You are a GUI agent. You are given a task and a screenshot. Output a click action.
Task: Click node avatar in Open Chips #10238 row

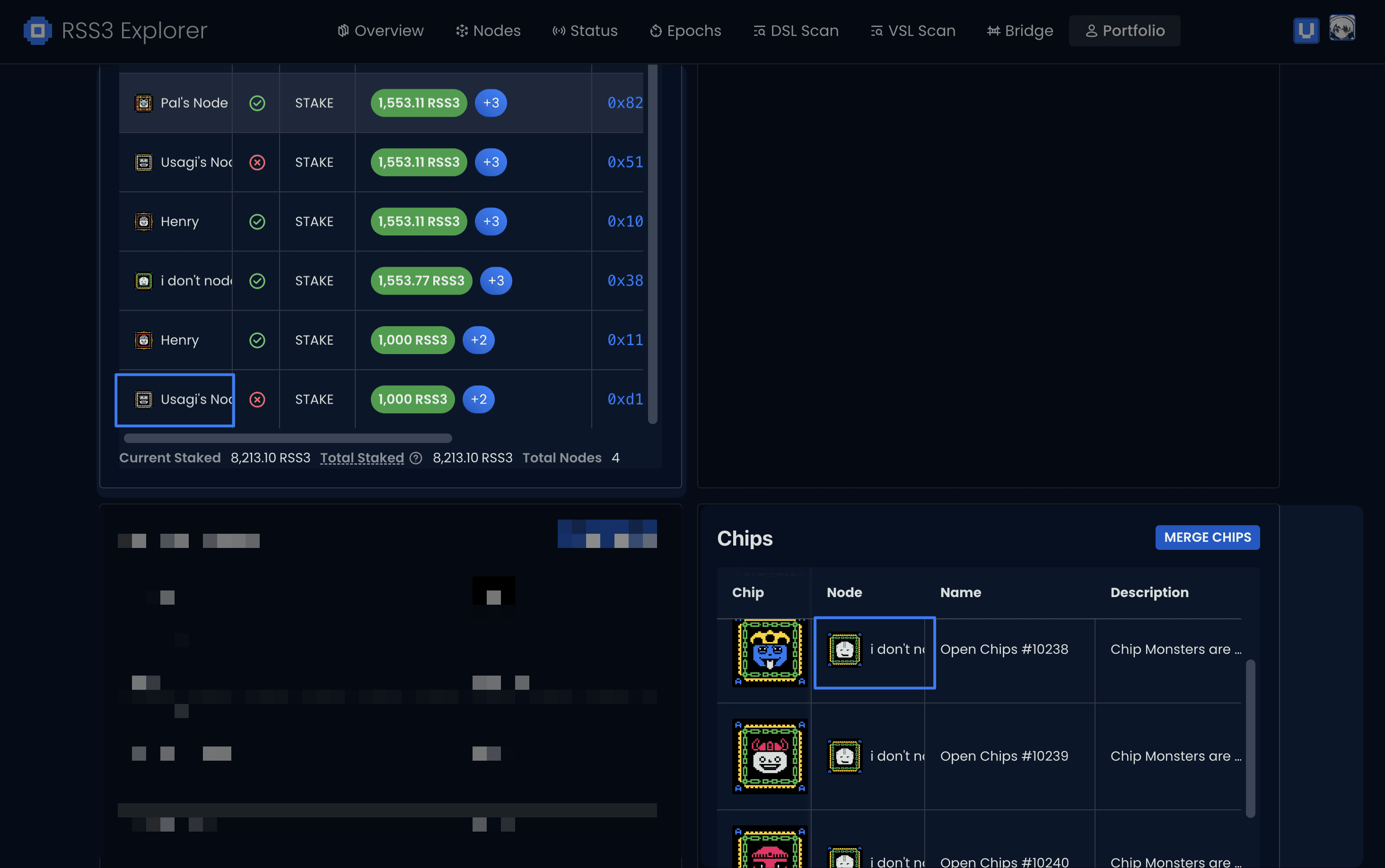pyautogui.click(x=845, y=650)
